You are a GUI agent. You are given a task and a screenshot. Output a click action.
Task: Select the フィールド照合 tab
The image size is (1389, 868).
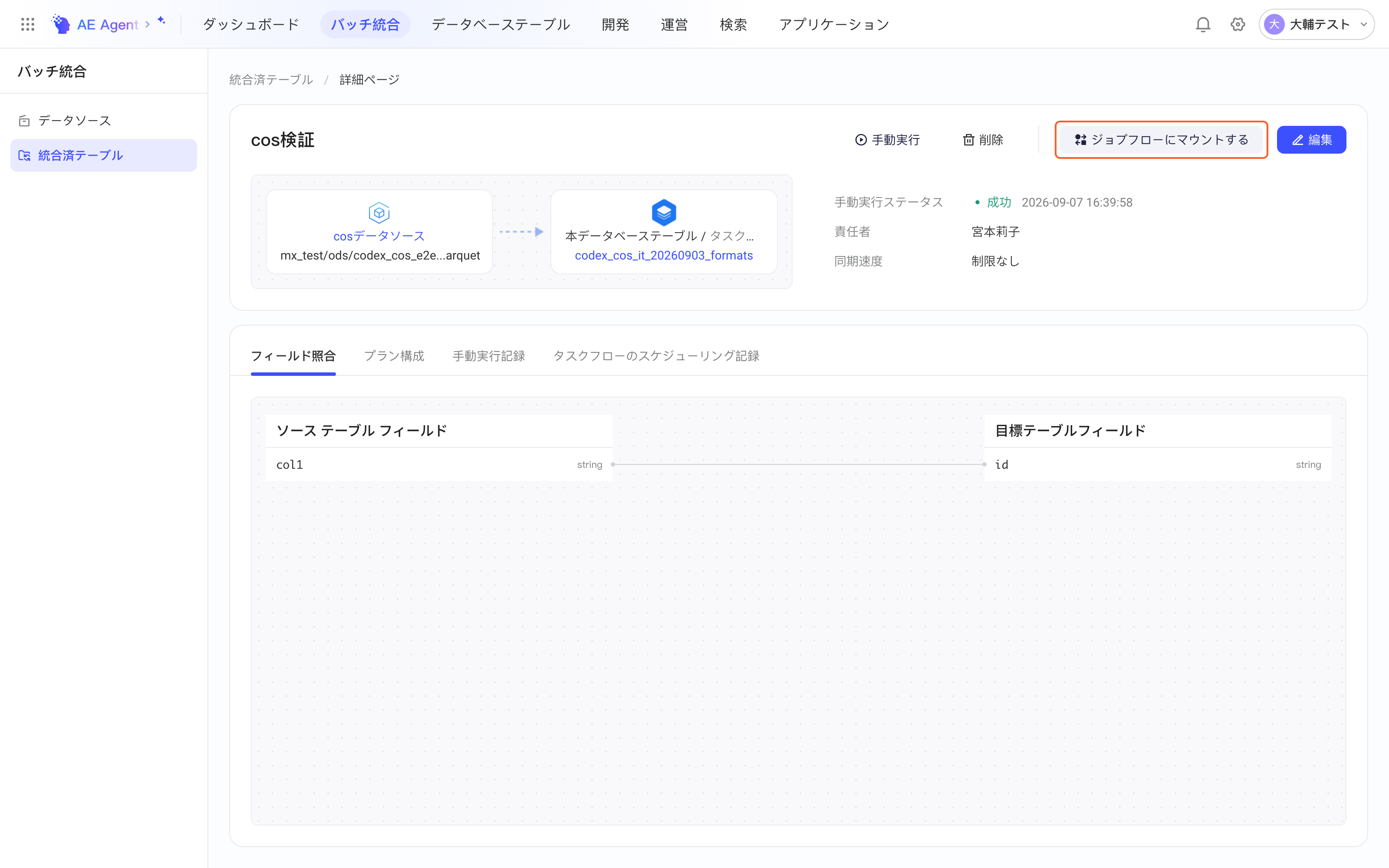[293, 356]
